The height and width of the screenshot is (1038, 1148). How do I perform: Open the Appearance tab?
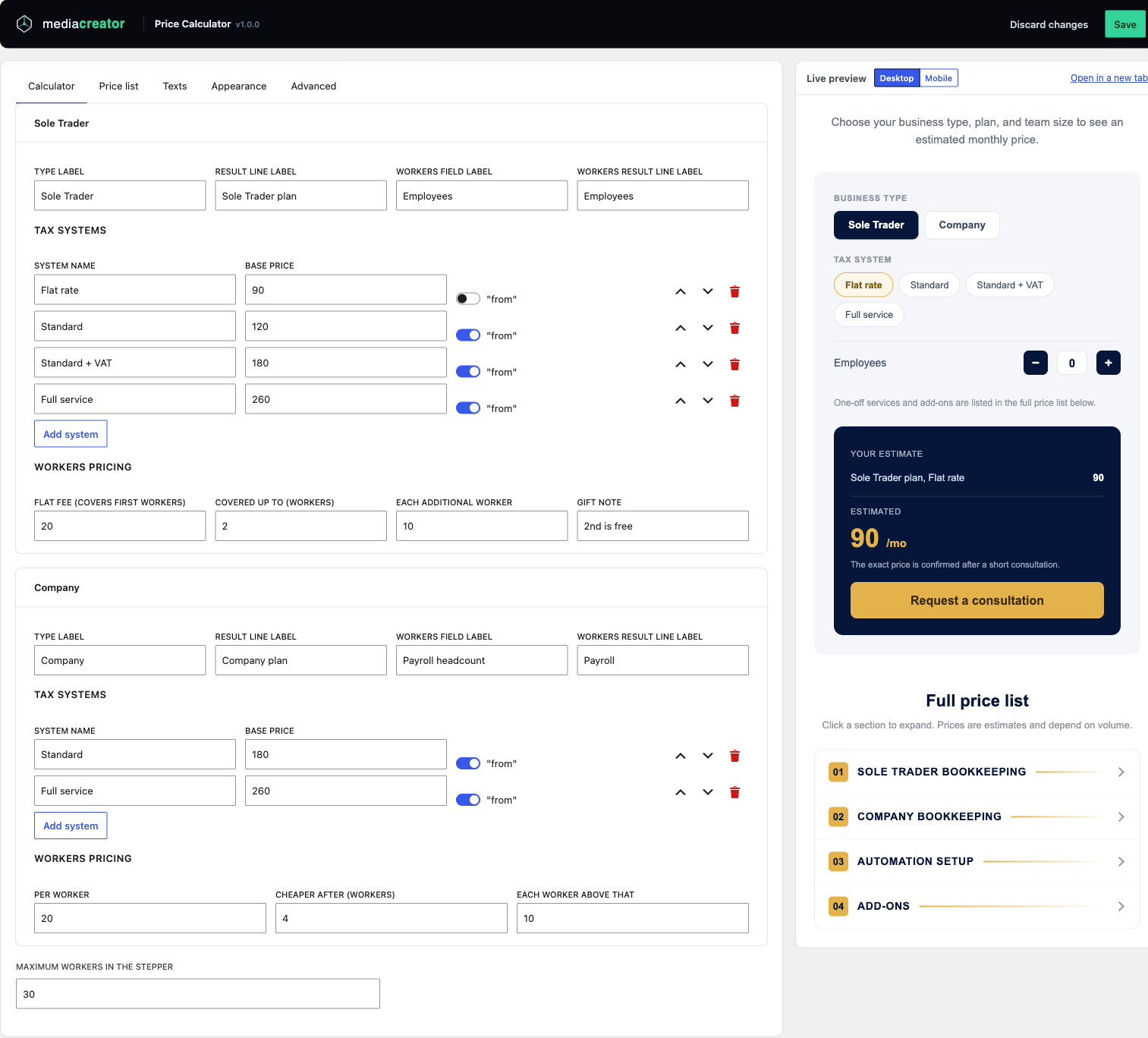pyautogui.click(x=239, y=86)
